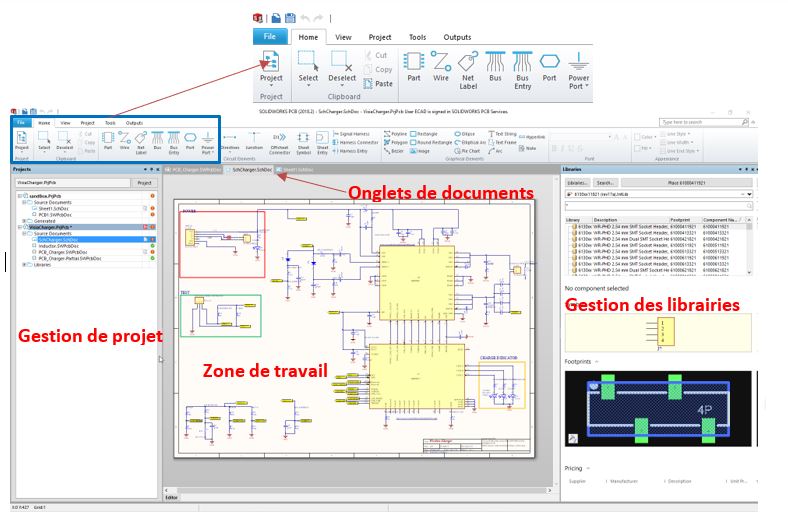Select PCB1.SWPcbDoc in the Projects tree
This screenshot has width=788, height=518.
pyautogui.click(x=55, y=215)
